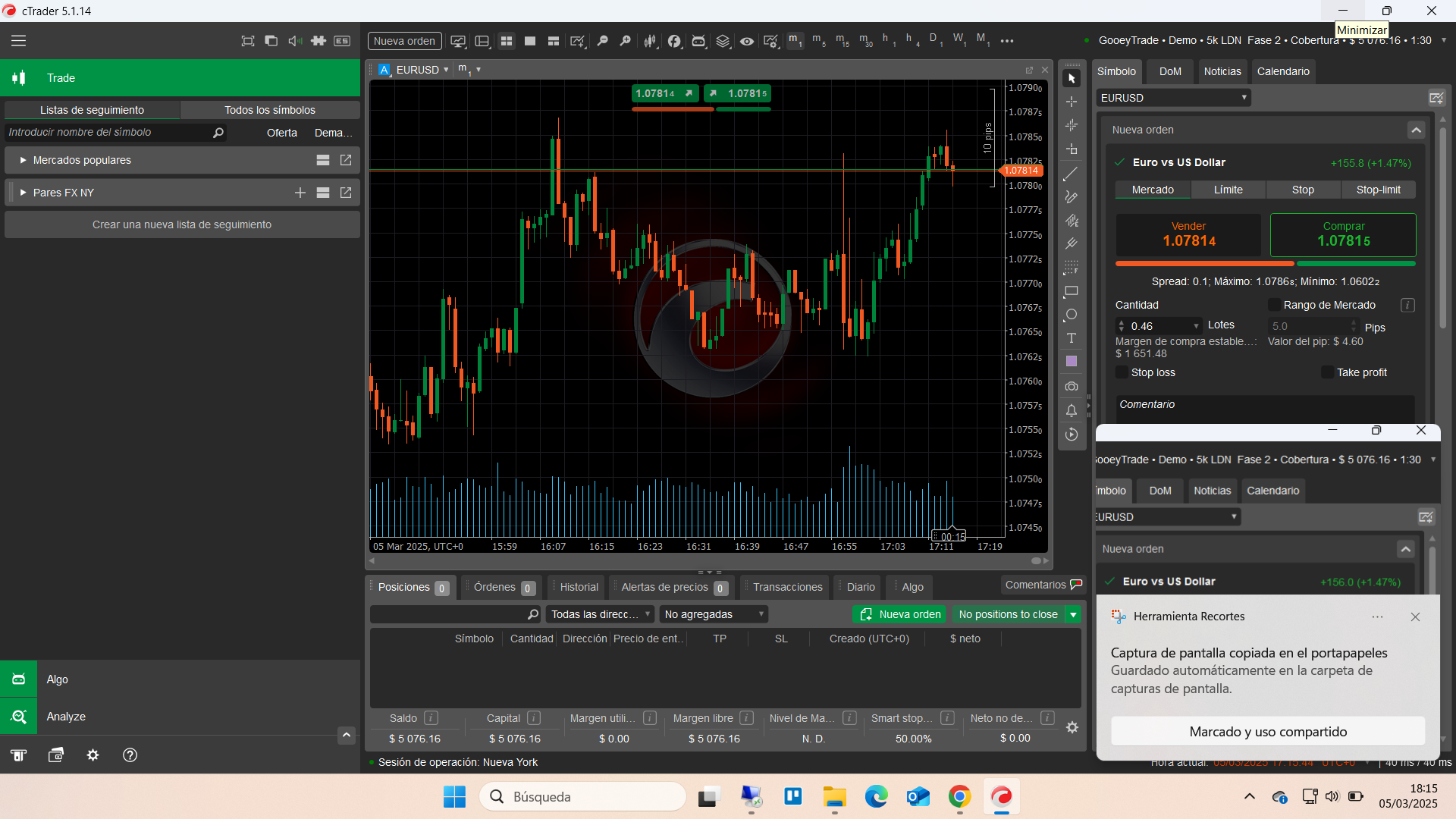Viewport: 1456px width, 819px height.
Task: Collapse the Nueva orden section
Action: click(1416, 130)
